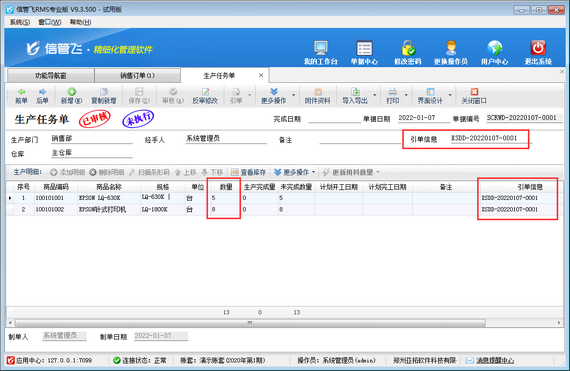
Task: Click 修改密码 lock icon
Action: pyautogui.click(x=408, y=48)
